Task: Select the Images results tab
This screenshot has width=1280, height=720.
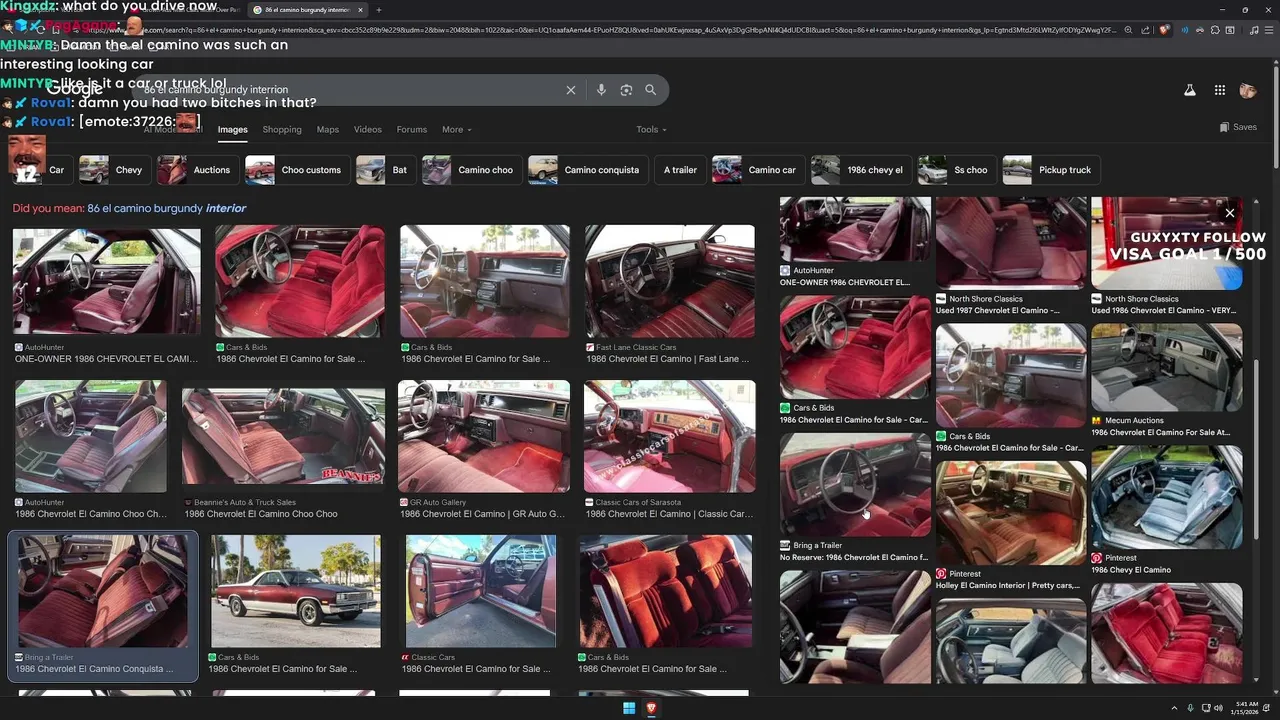Action: tap(233, 129)
